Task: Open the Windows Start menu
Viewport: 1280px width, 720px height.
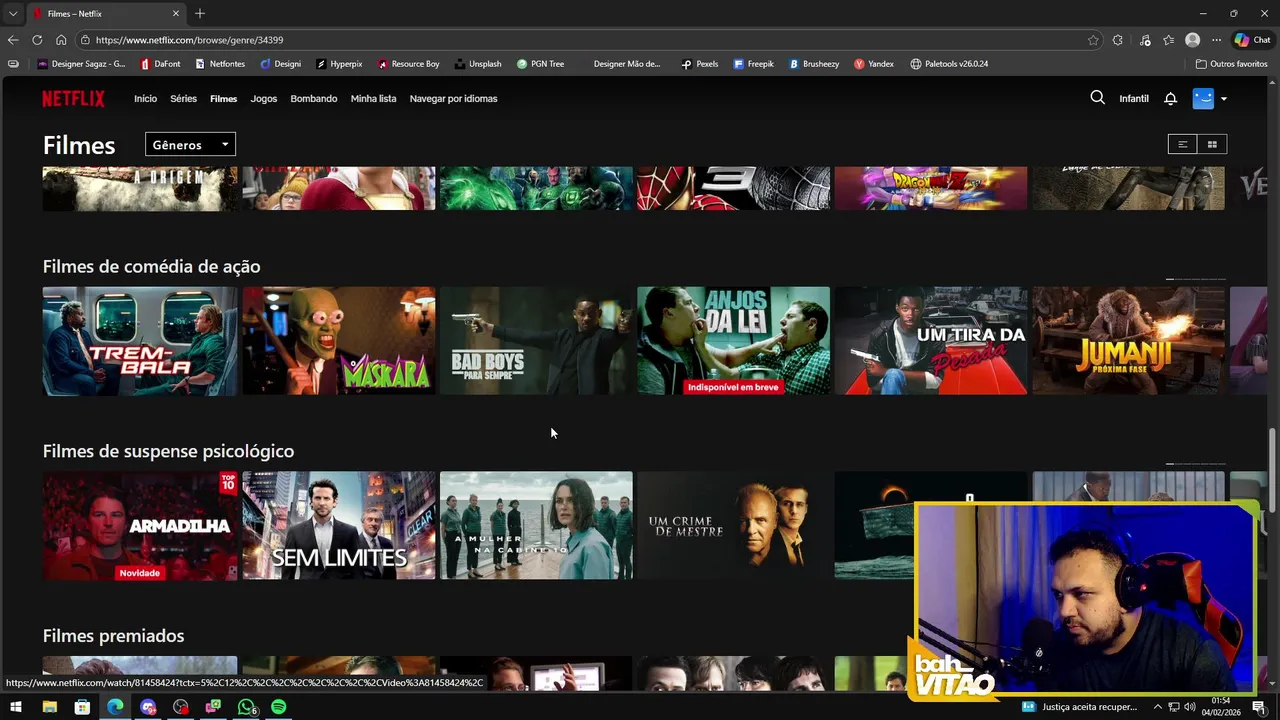Action: click(15, 707)
